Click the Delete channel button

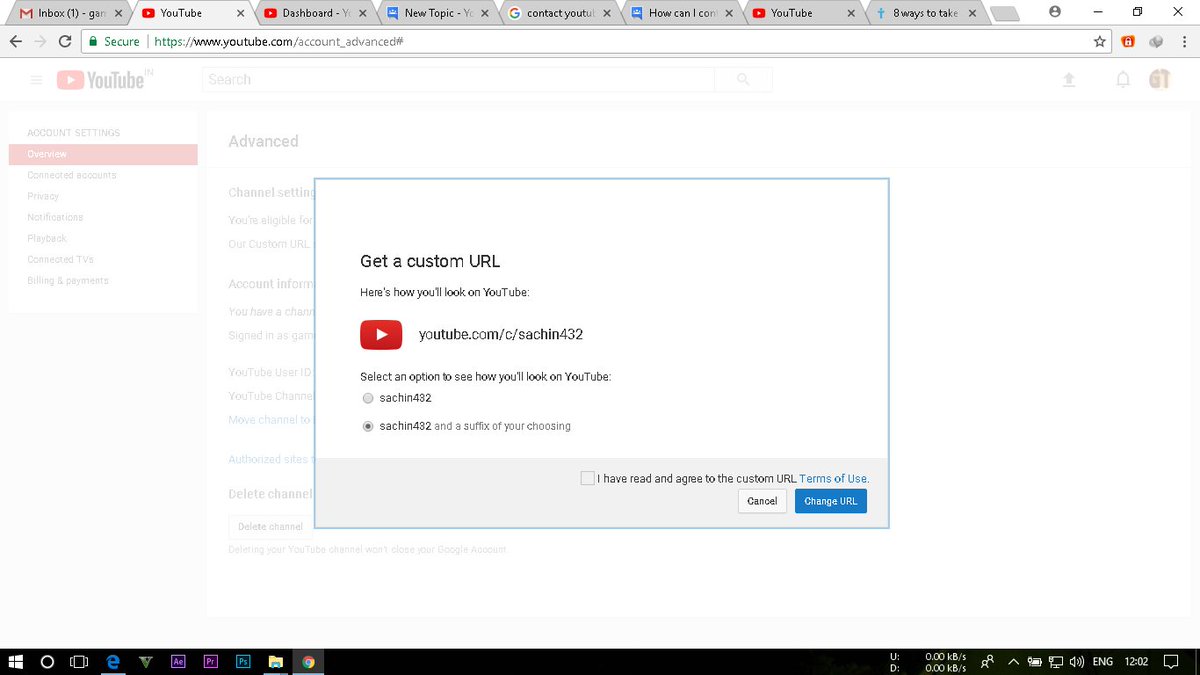270,527
